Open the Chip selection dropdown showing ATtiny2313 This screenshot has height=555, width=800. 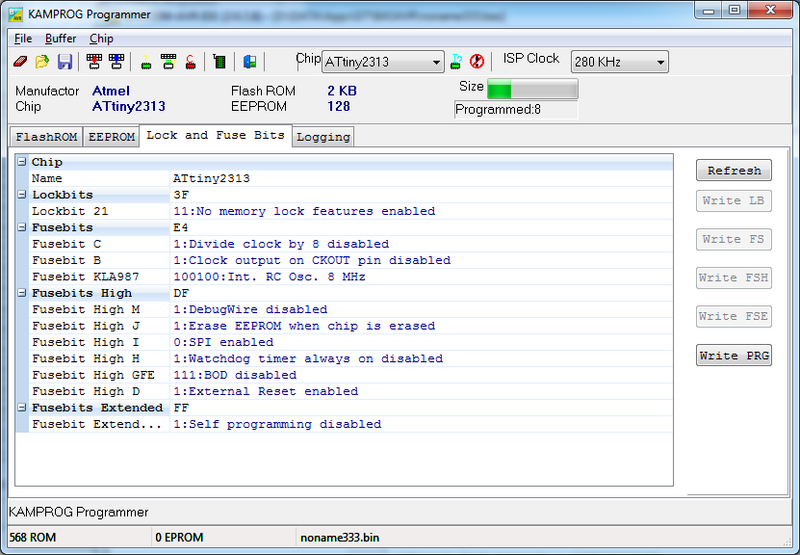383,62
